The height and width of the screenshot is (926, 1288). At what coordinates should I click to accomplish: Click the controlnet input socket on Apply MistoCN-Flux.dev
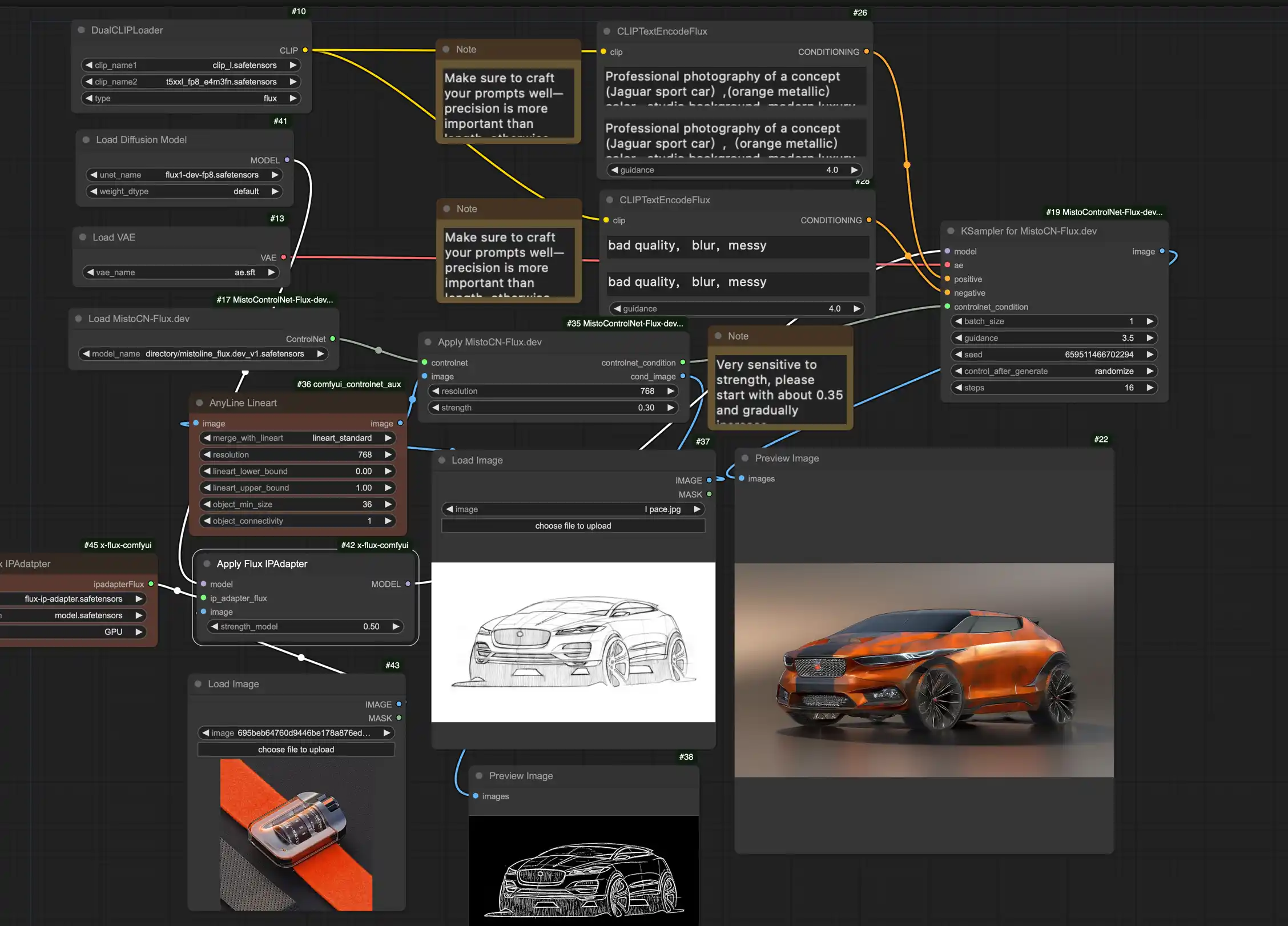(424, 363)
